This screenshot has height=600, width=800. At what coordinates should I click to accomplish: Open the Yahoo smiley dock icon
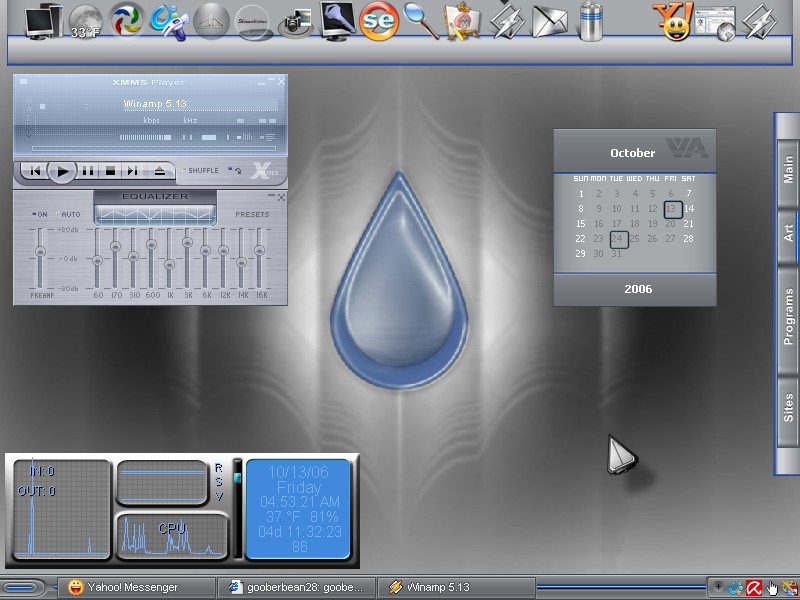tap(673, 21)
